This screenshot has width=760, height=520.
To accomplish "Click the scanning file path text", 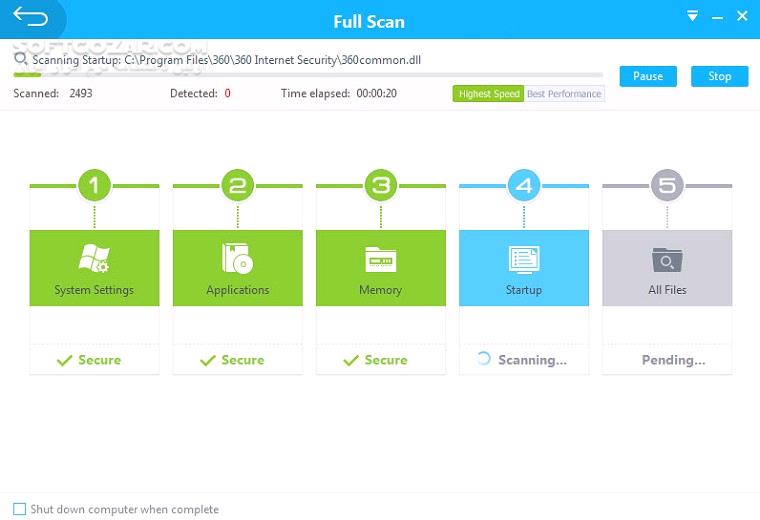I will click(x=226, y=60).
